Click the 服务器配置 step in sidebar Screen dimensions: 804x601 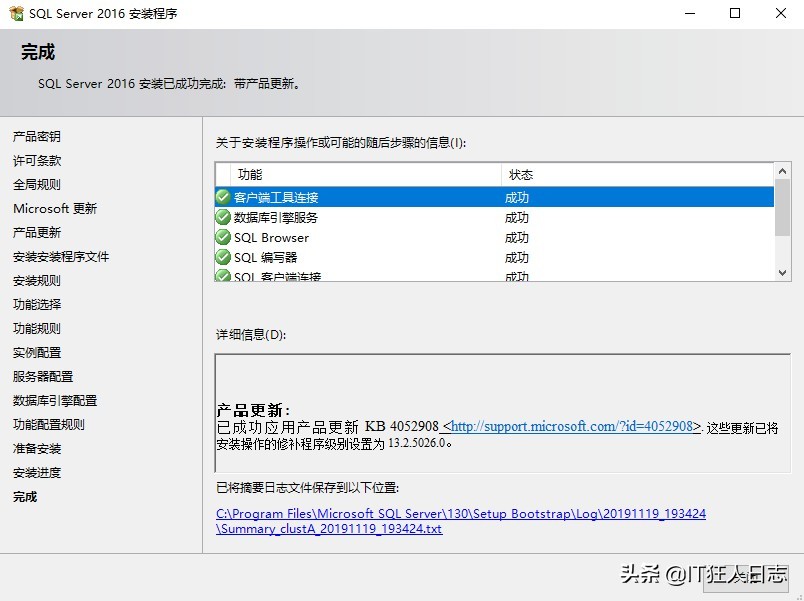(x=43, y=376)
